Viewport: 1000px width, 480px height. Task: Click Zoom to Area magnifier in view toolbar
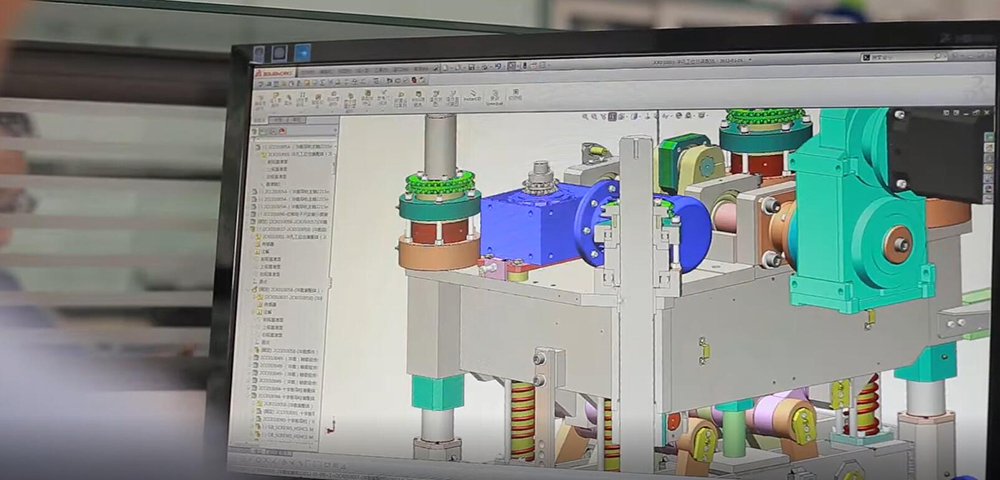pyautogui.click(x=594, y=117)
